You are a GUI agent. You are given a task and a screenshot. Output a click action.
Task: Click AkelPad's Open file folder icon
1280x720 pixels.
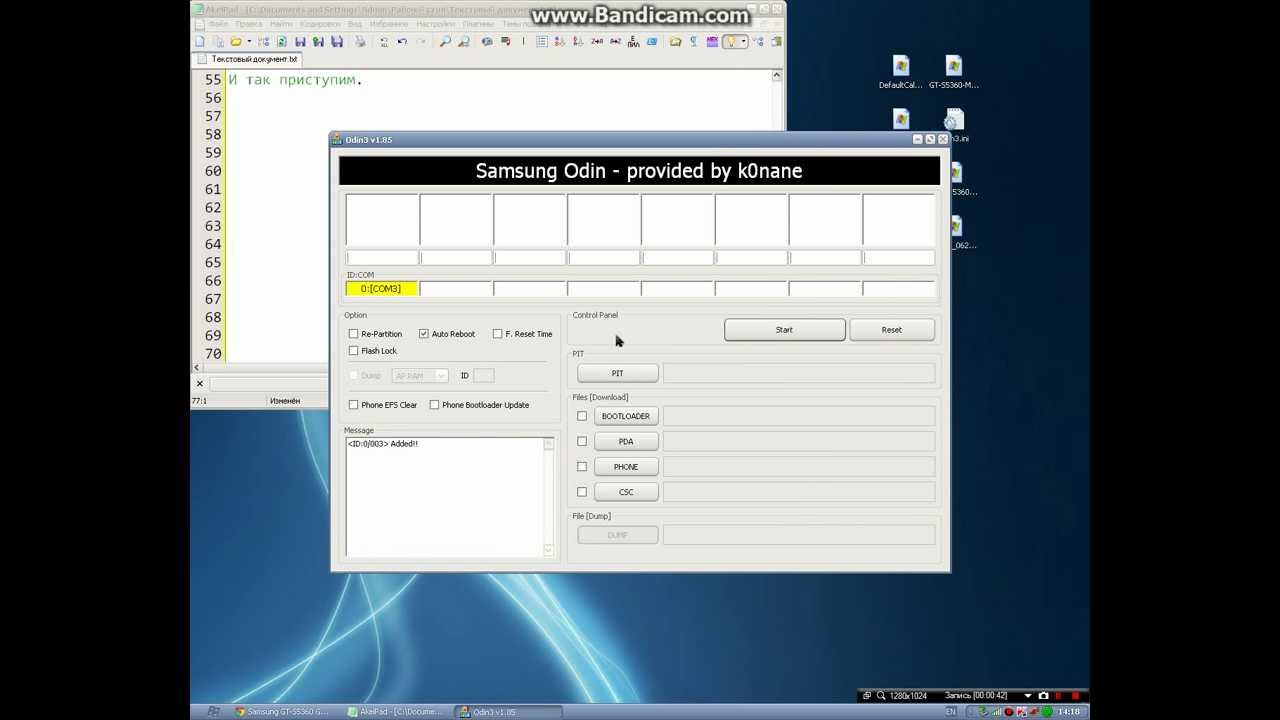click(x=235, y=41)
